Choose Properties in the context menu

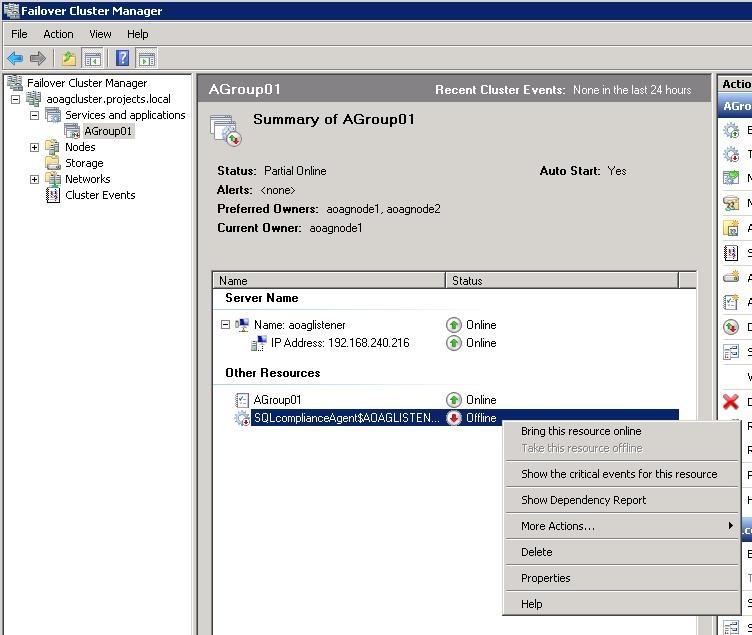tap(621, 578)
